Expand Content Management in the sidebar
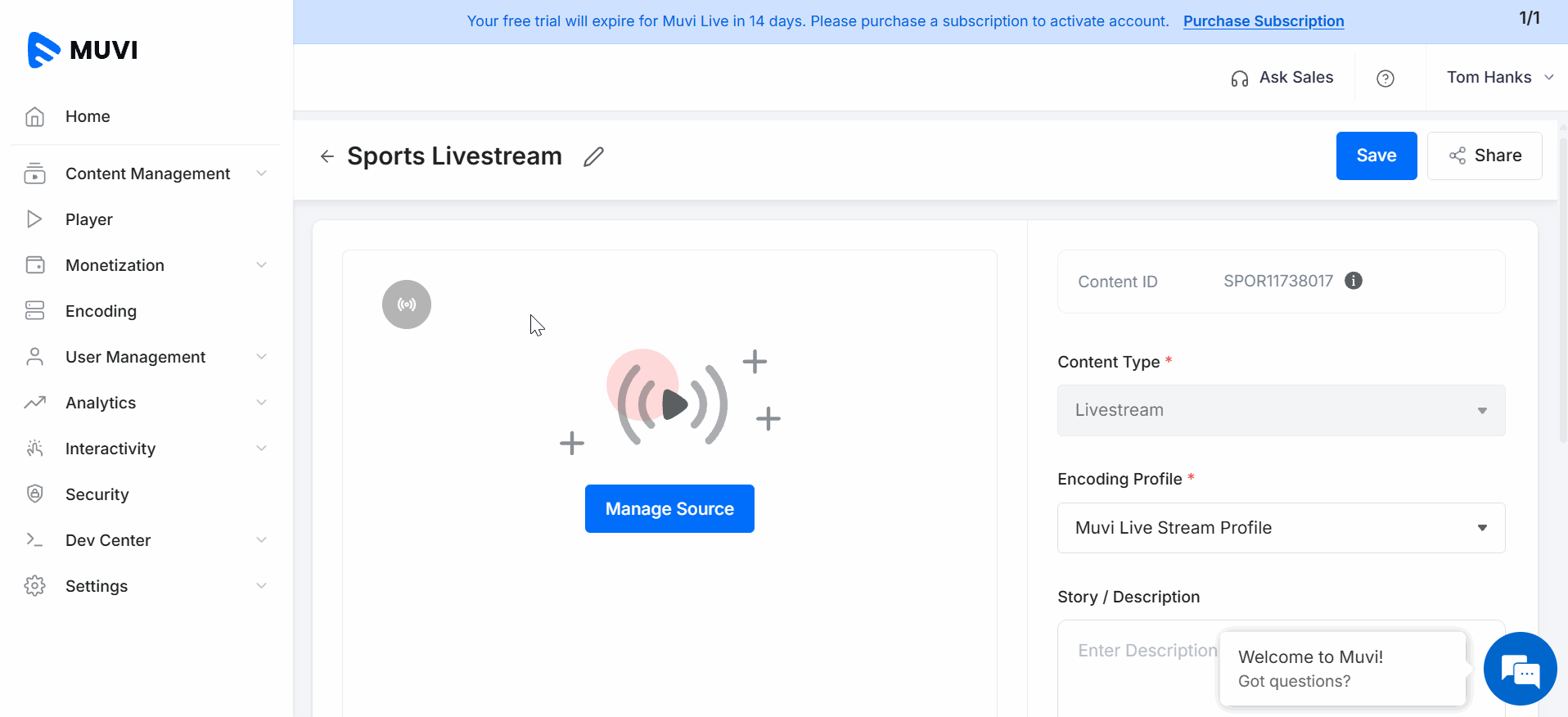Viewport: 1568px width, 717px height. pos(147,174)
